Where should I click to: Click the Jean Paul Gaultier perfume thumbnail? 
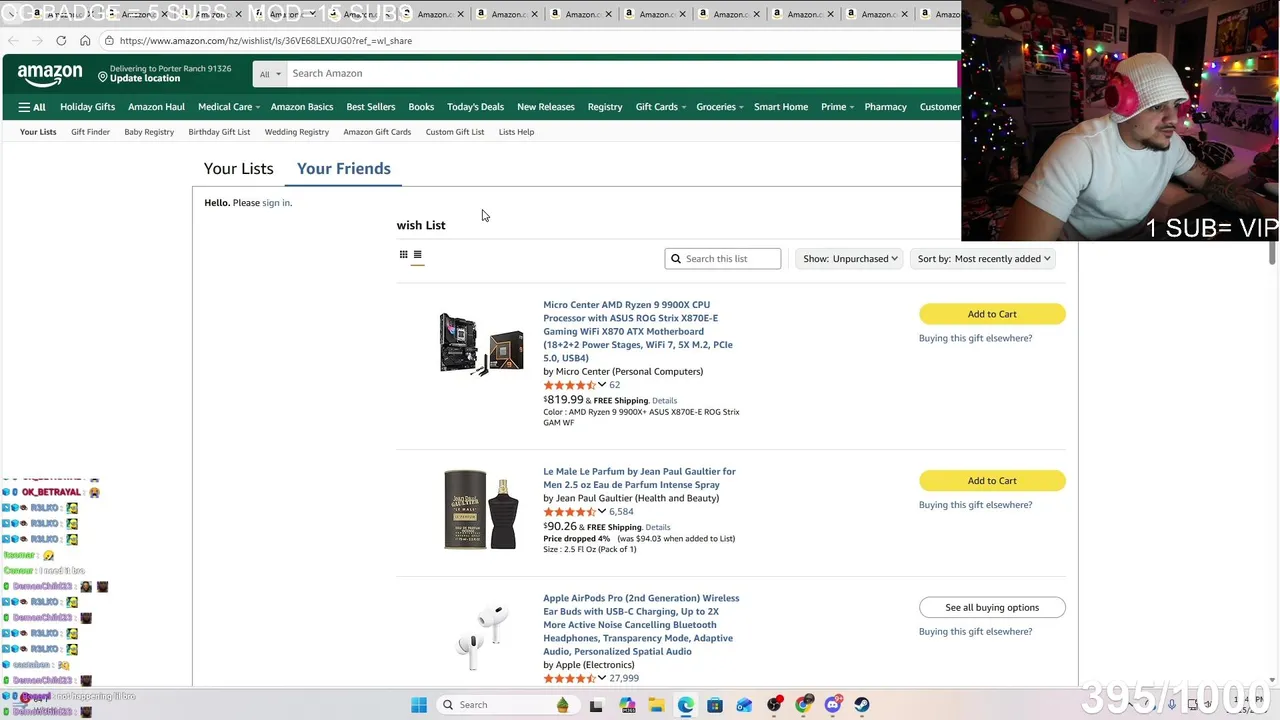[481, 509]
